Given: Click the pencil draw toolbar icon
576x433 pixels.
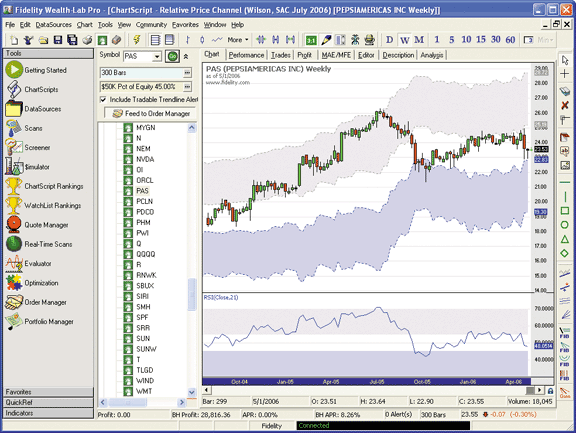Looking at the screenshot, I should coord(326,40).
